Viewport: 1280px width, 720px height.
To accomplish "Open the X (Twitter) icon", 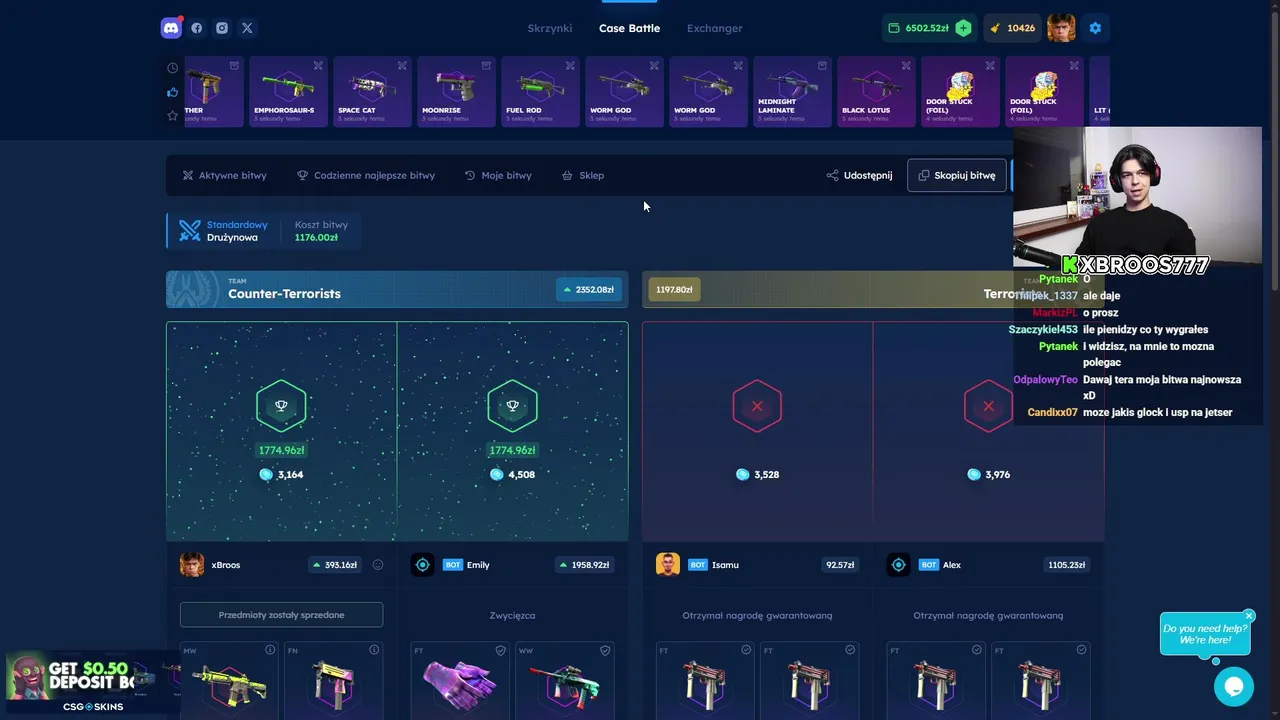I will tap(247, 28).
